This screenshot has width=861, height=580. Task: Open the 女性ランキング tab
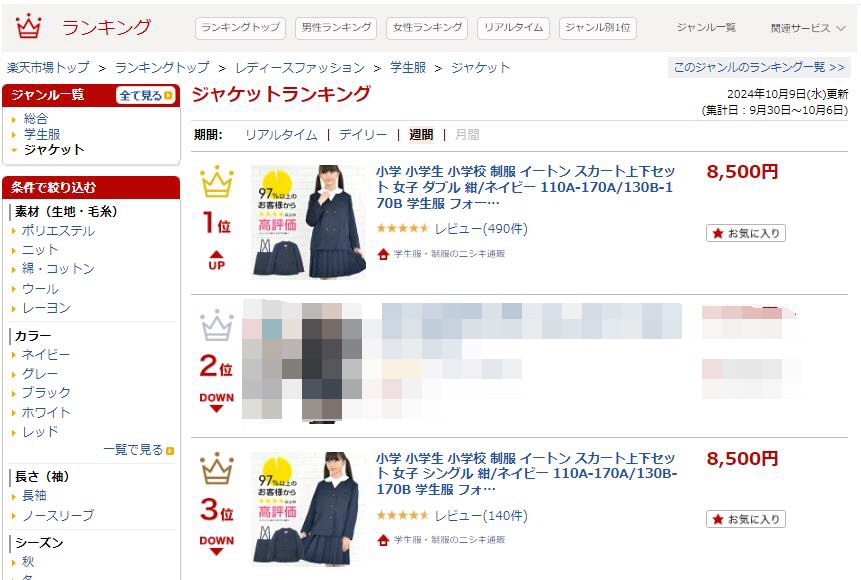click(x=427, y=27)
